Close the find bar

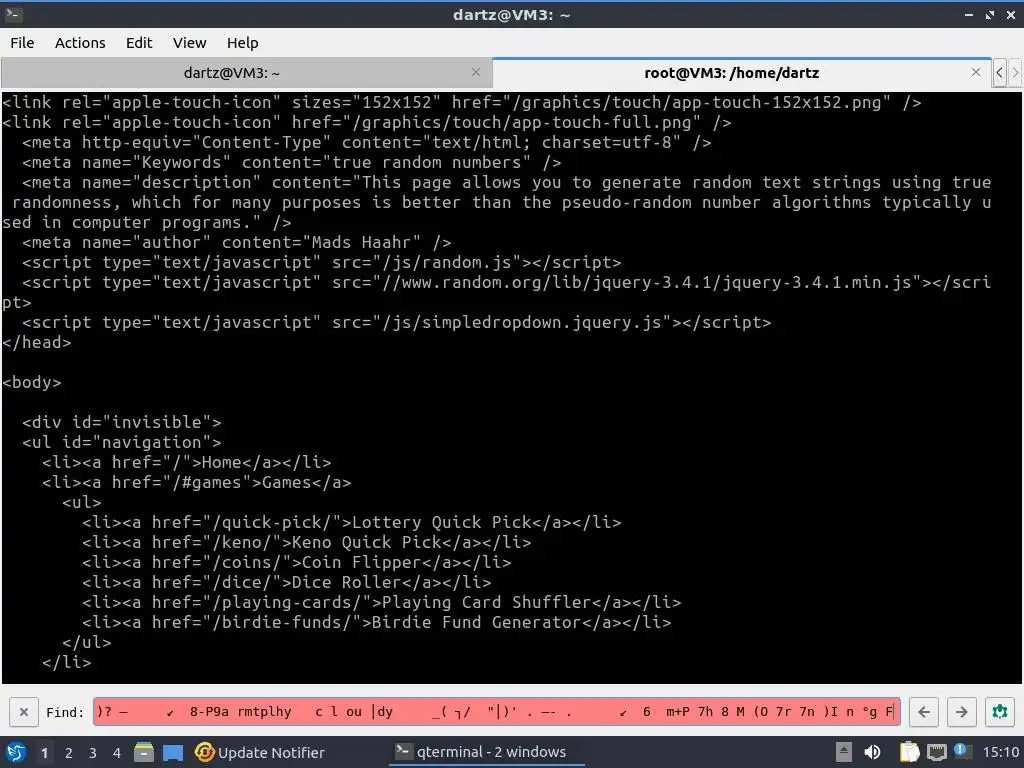pos(24,712)
